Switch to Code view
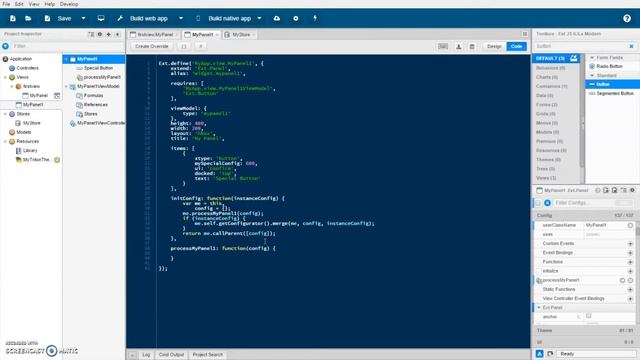Viewport: 640px width, 360px height. click(x=516, y=47)
